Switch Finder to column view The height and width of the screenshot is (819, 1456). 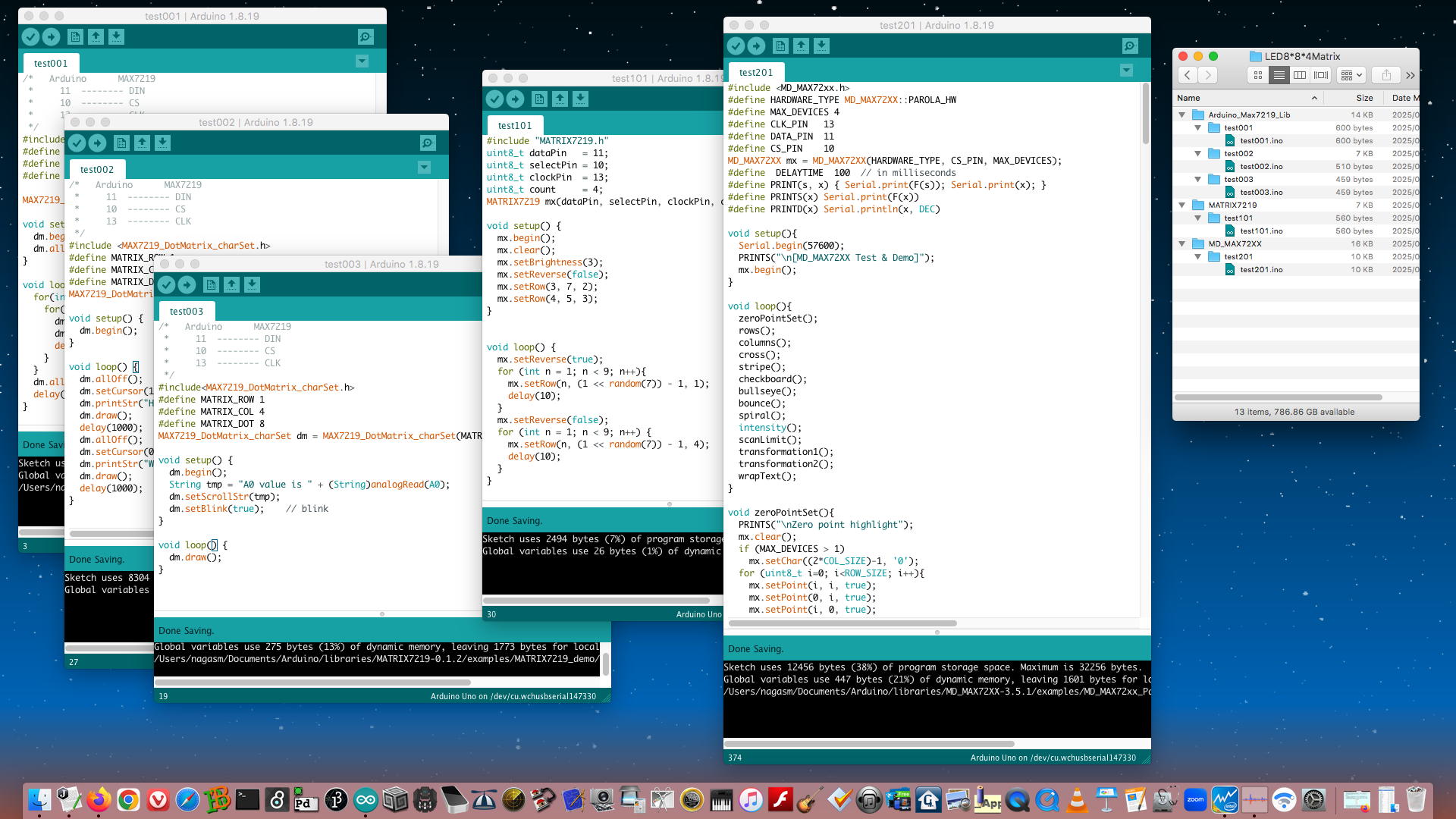[1300, 75]
